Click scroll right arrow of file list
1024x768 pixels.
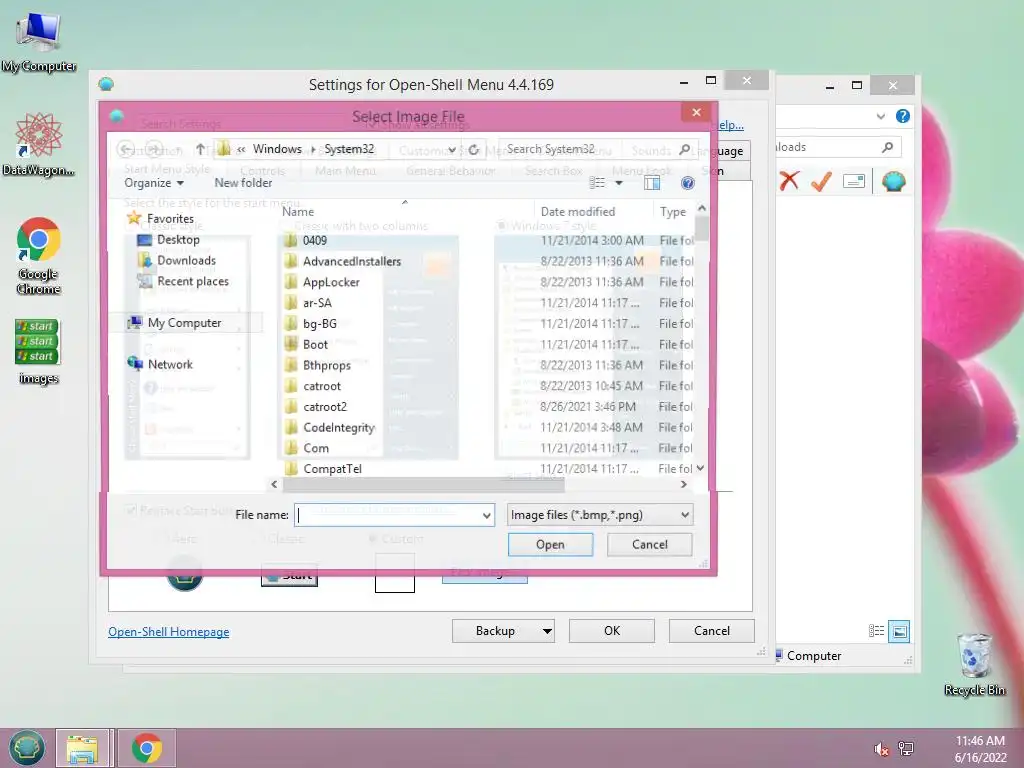(684, 485)
